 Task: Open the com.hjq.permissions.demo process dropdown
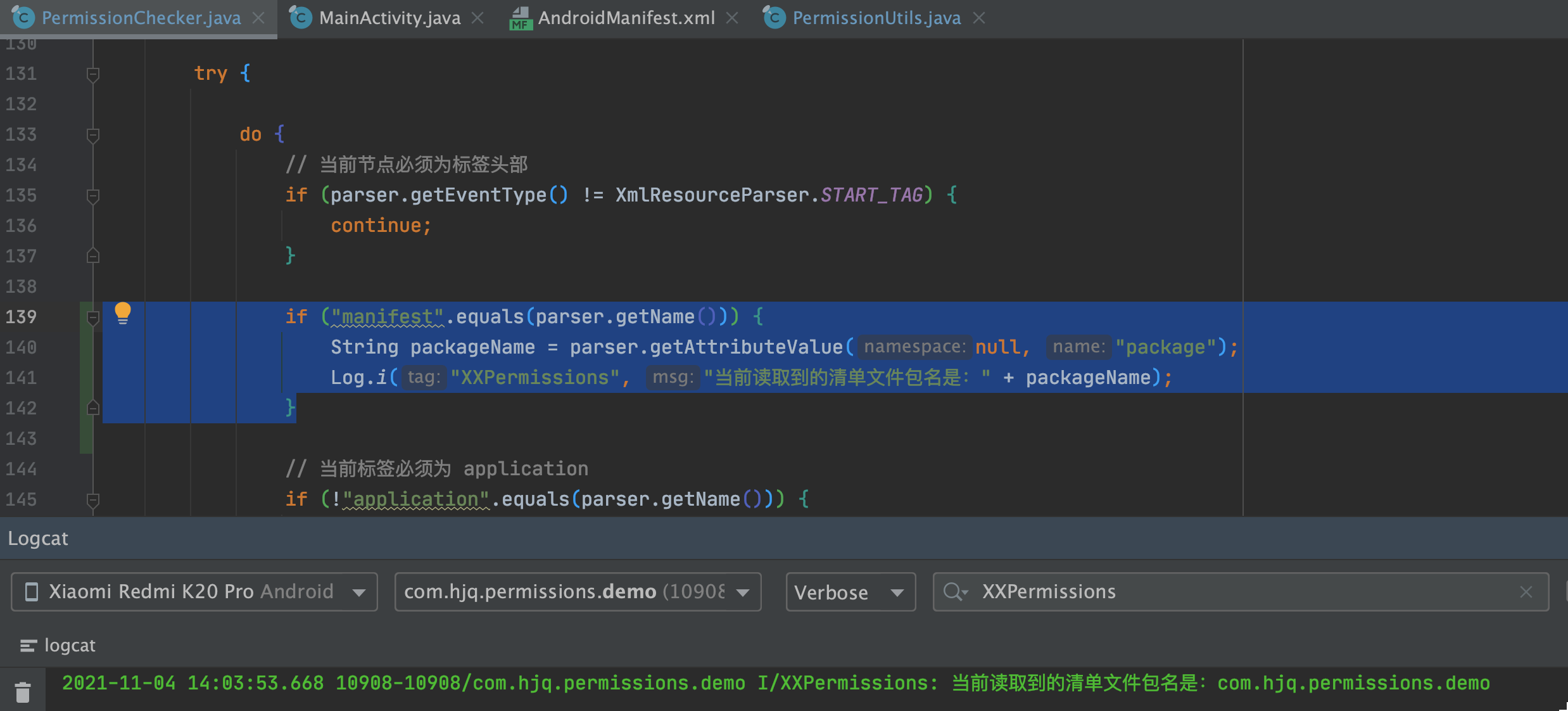click(742, 593)
